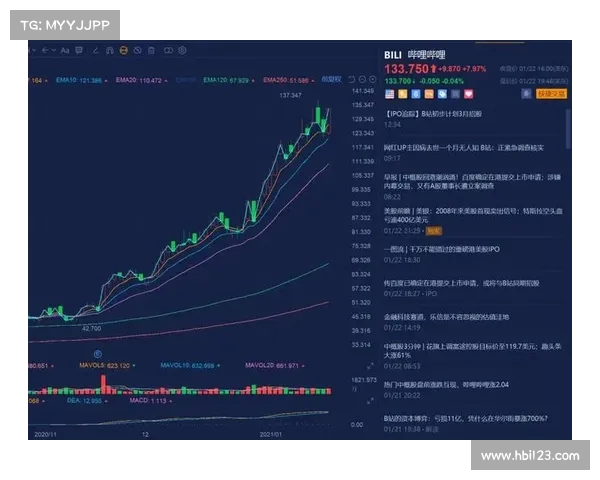The height and width of the screenshot is (480, 600).
Task: Click the gray square stock icon
Action: click(455, 94)
